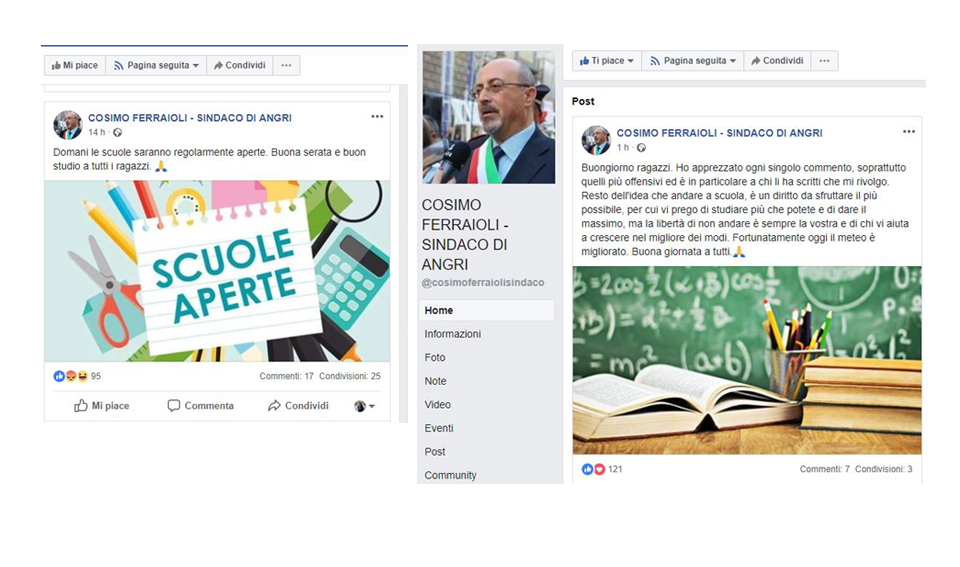This screenshot has width=960, height=567.
Task: Open the Ti piace dropdown
Action: tap(607, 61)
